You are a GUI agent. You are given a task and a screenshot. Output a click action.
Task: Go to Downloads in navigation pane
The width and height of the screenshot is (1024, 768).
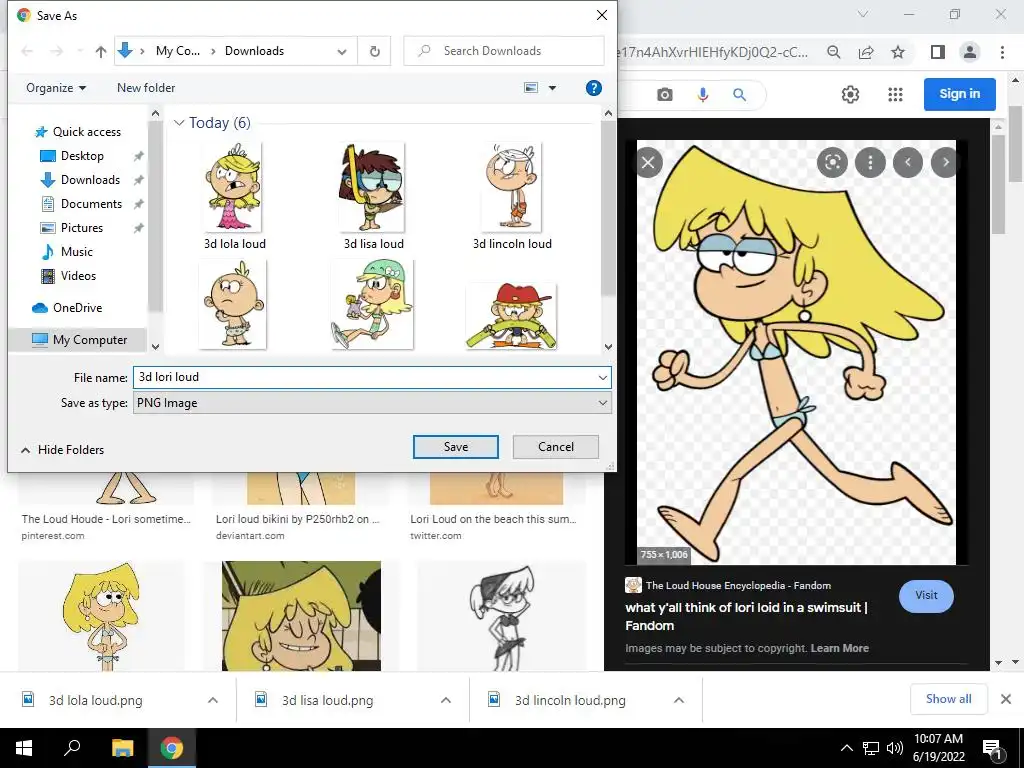pos(90,180)
